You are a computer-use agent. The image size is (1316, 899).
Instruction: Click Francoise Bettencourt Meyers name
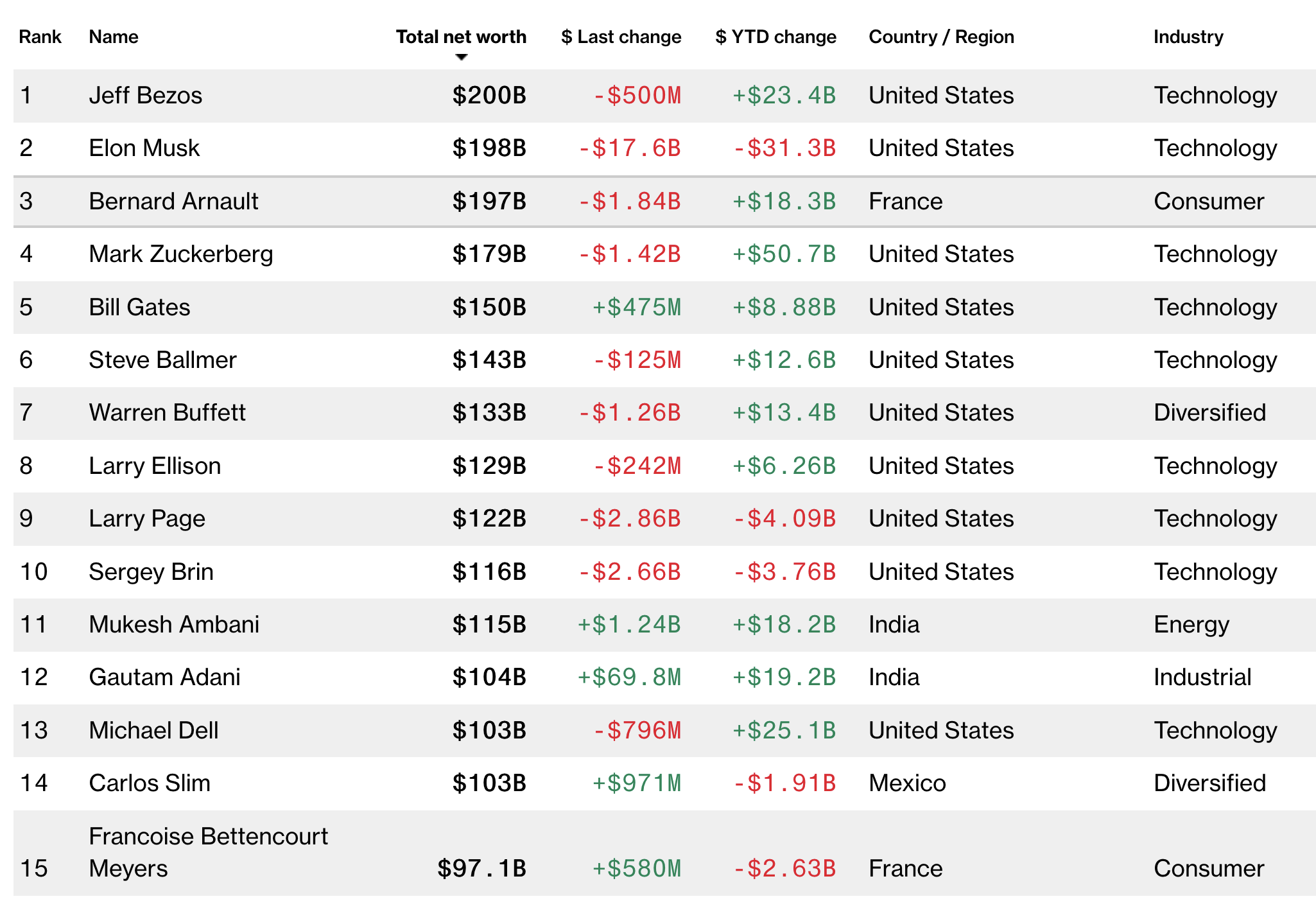point(207,851)
